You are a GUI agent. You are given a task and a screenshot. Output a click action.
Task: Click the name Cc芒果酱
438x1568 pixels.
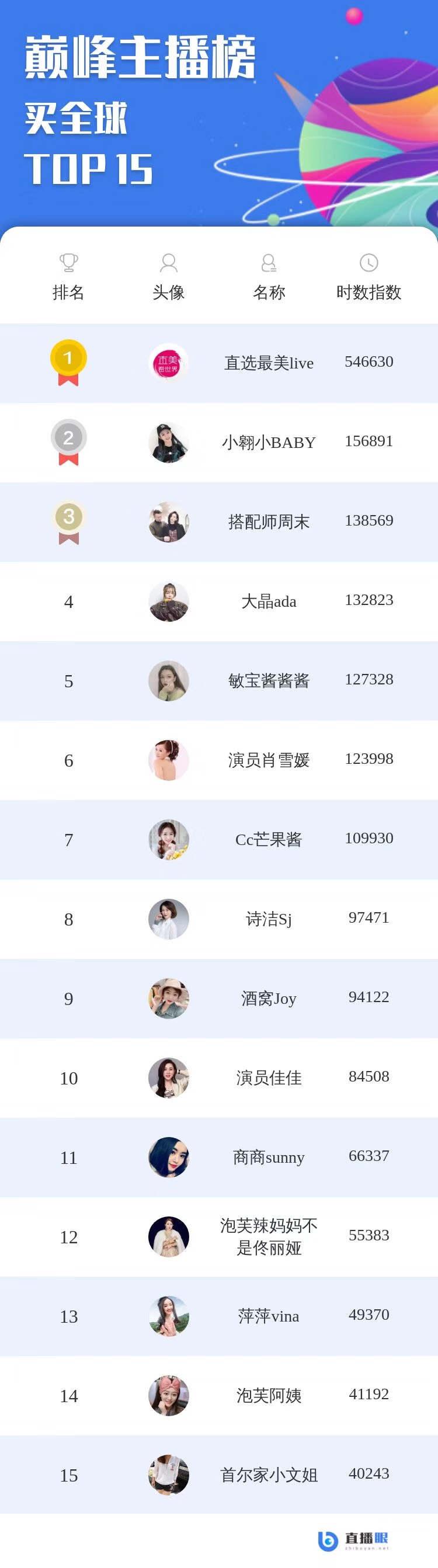tap(269, 839)
